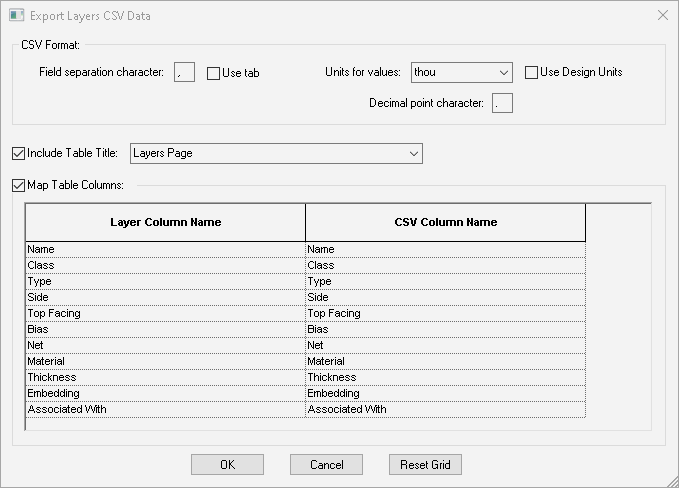Screen dimensions: 679x488
Task: Click the Field separation character field
Action: [x=184, y=72]
